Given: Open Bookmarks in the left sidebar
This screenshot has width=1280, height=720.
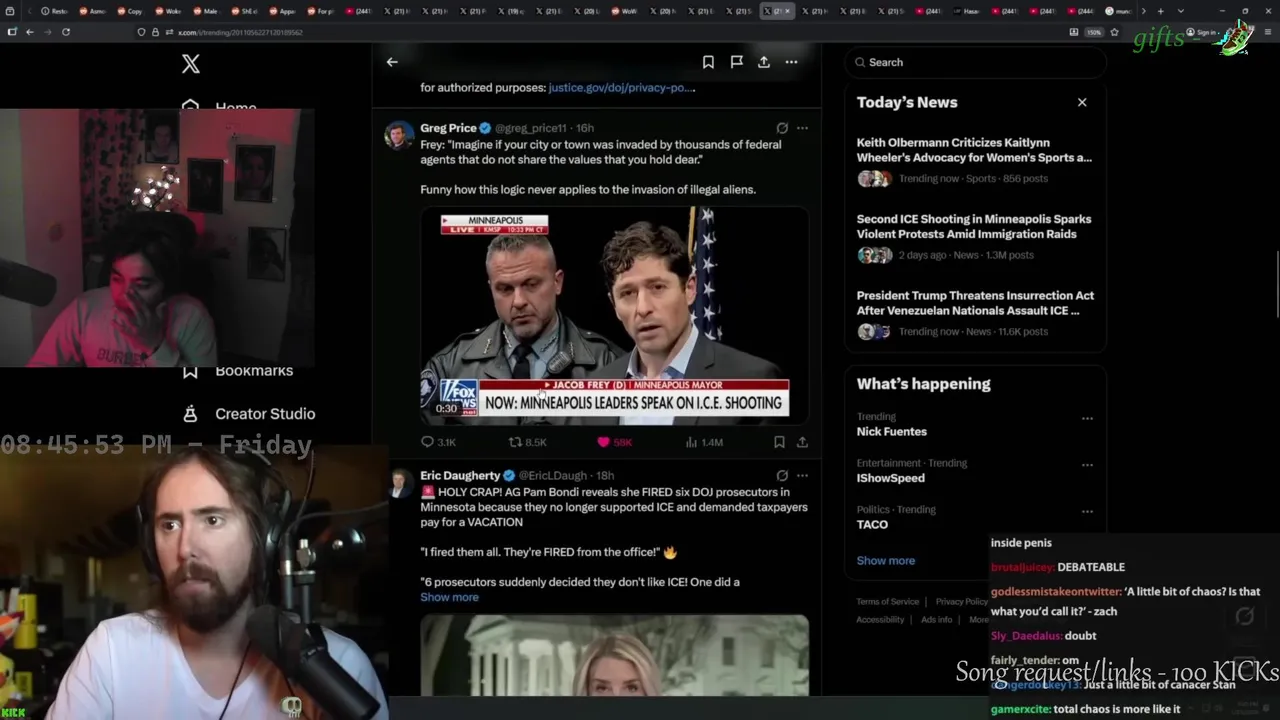Looking at the screenshot, I should tap(238, 371).
